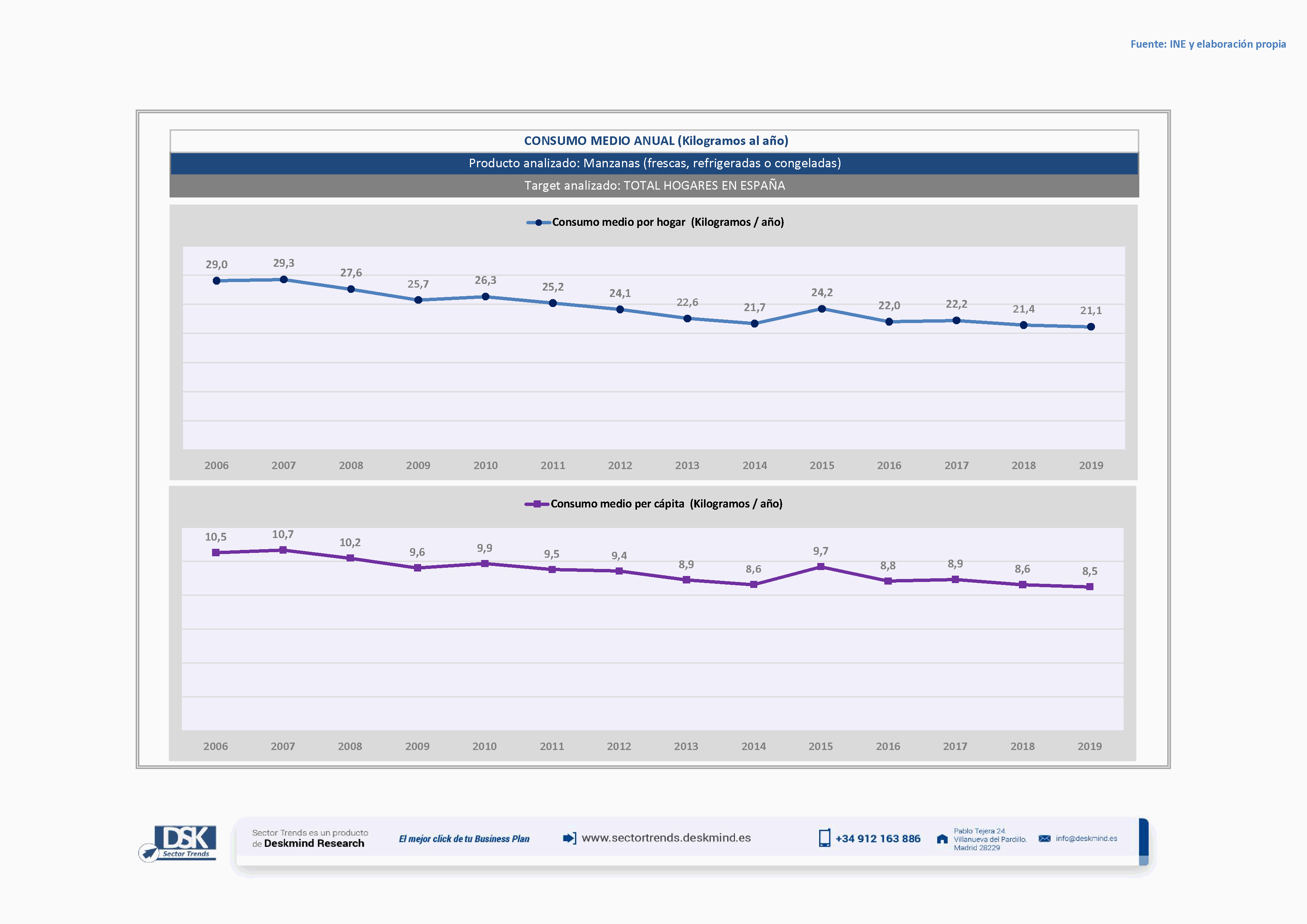Image resolution: width=1307 pixels, height=924 pixels.
Task: Click the 2015 data point labeled 24,2
Action: click(821, 309)
